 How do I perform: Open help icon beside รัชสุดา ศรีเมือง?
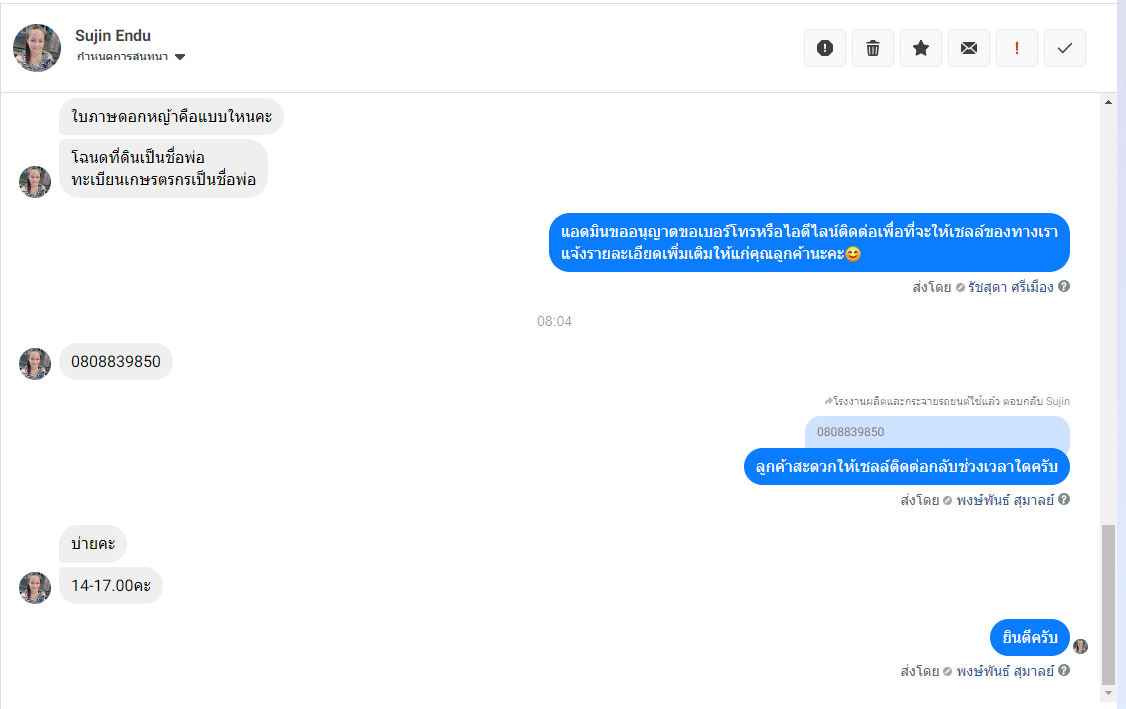coord(1064,286)
